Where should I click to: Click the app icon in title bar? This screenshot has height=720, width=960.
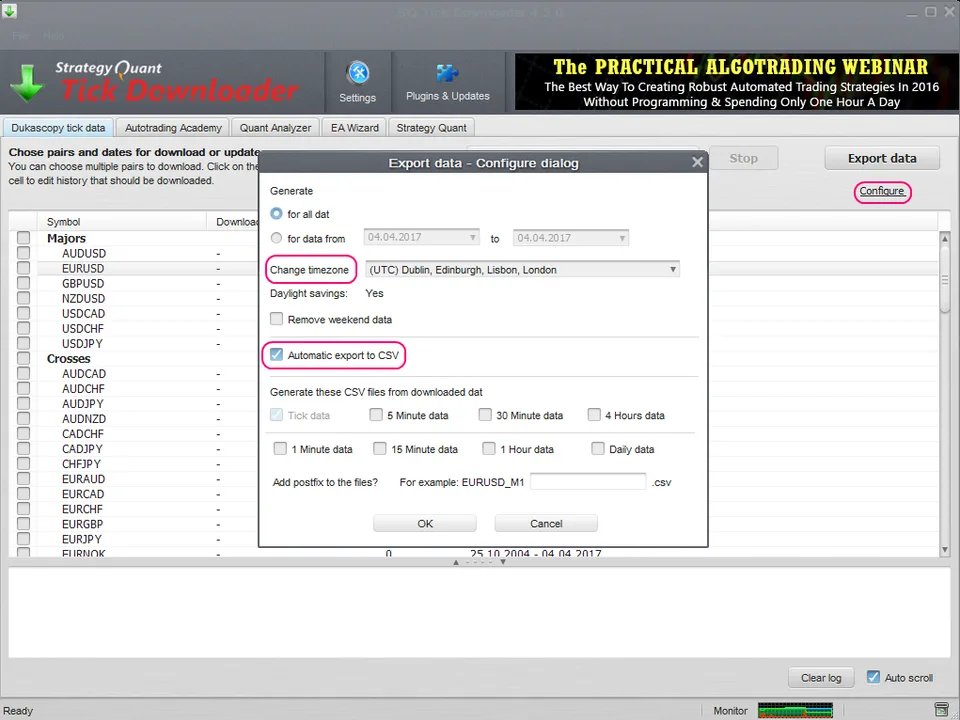point(9,10)
